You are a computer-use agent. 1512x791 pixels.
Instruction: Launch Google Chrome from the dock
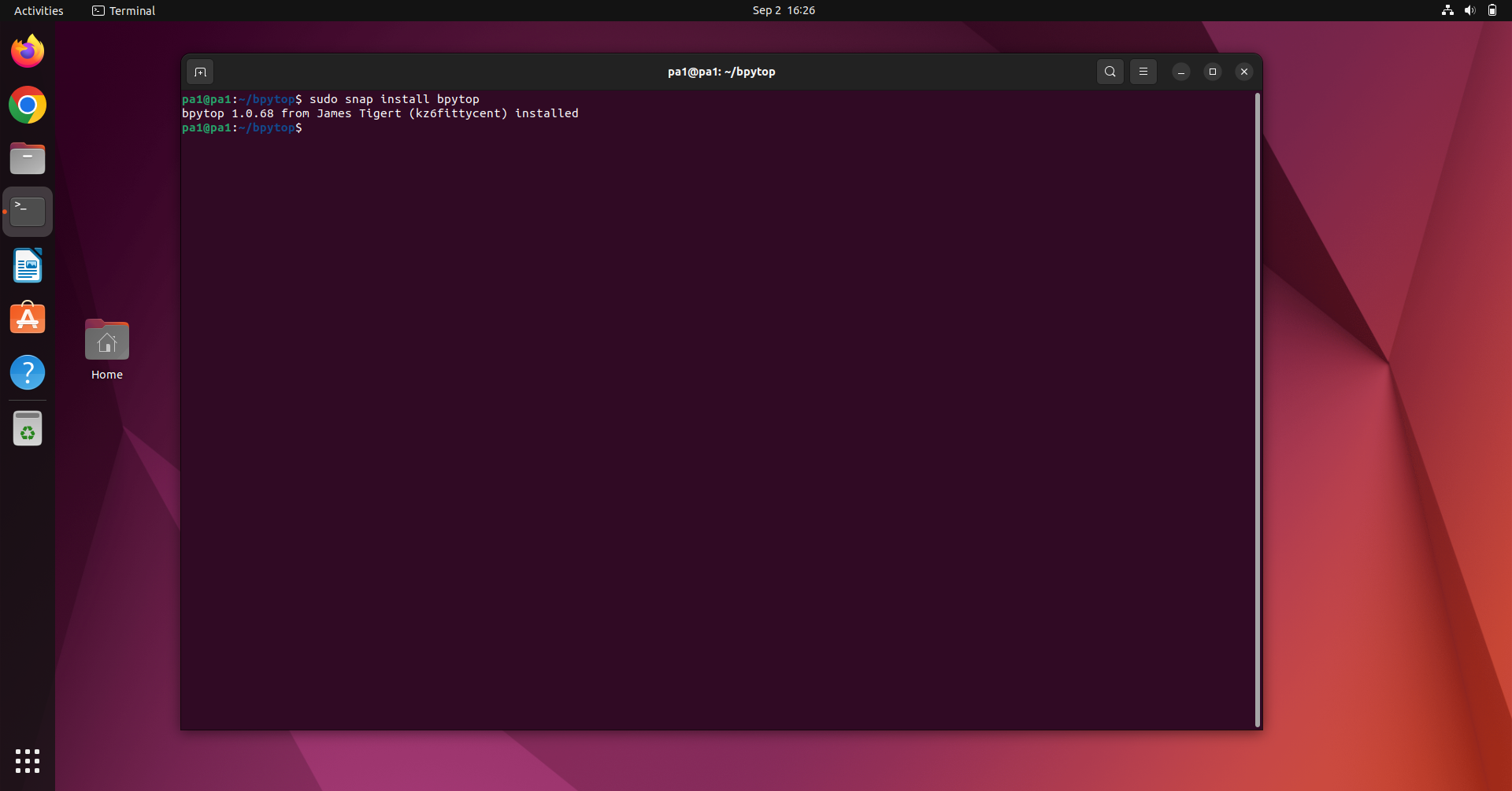pyautogui.click(x=27, y=105)
